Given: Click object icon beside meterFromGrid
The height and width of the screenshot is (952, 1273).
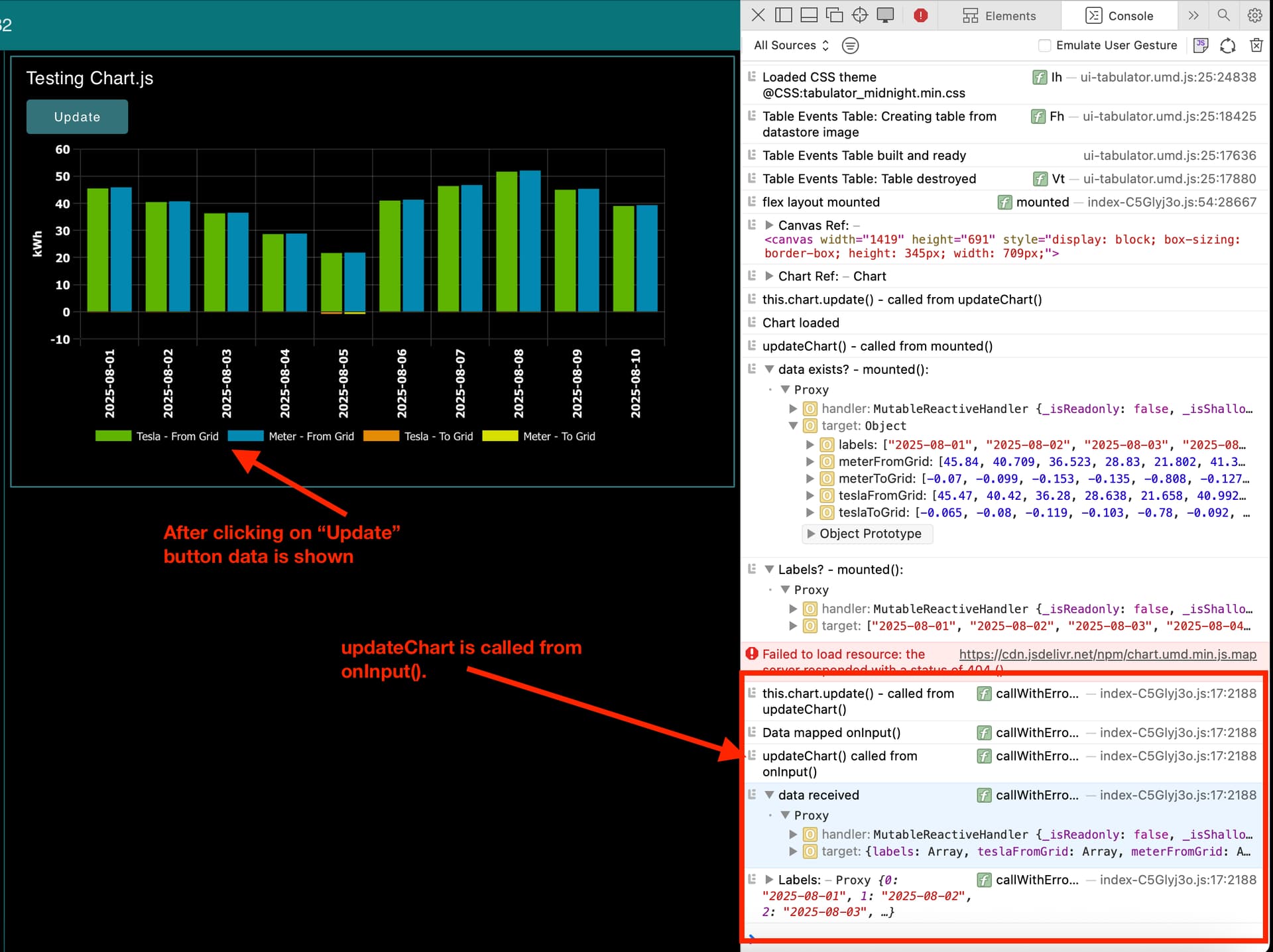Looking at the screenshot, I should pyautogui.click(x=827, y=461).
